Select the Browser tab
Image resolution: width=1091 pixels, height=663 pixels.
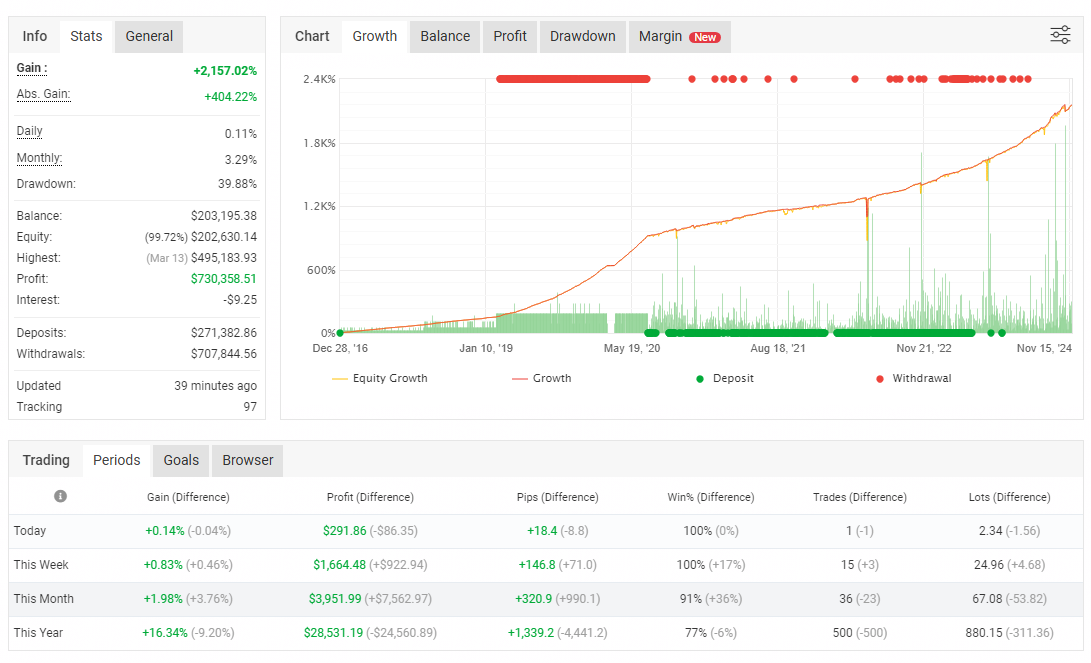tap(248, 460)
